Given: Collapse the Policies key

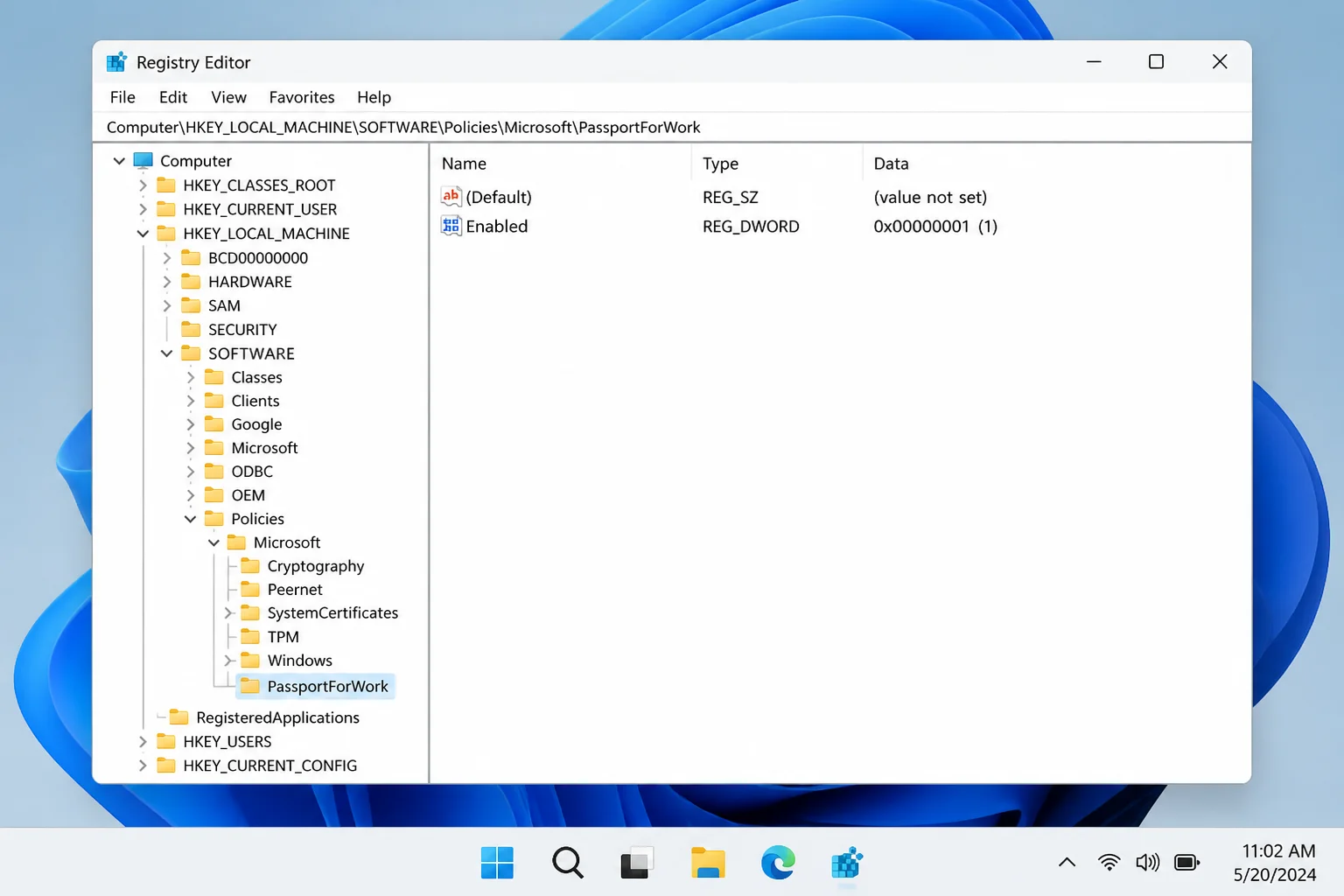Looking at the screenshot, I should pyautogui.click(x=190, y=519).
